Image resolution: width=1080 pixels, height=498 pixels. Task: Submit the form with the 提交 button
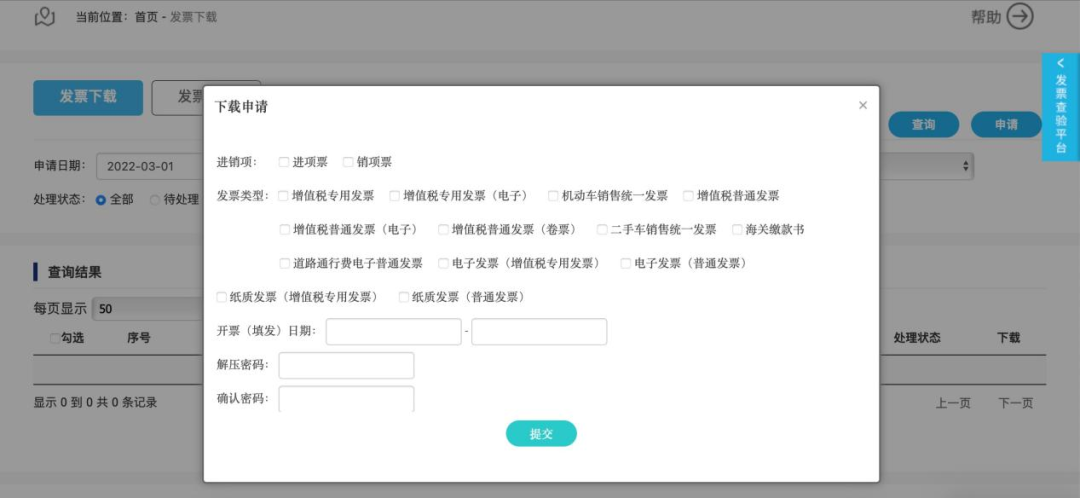(541, 434)
